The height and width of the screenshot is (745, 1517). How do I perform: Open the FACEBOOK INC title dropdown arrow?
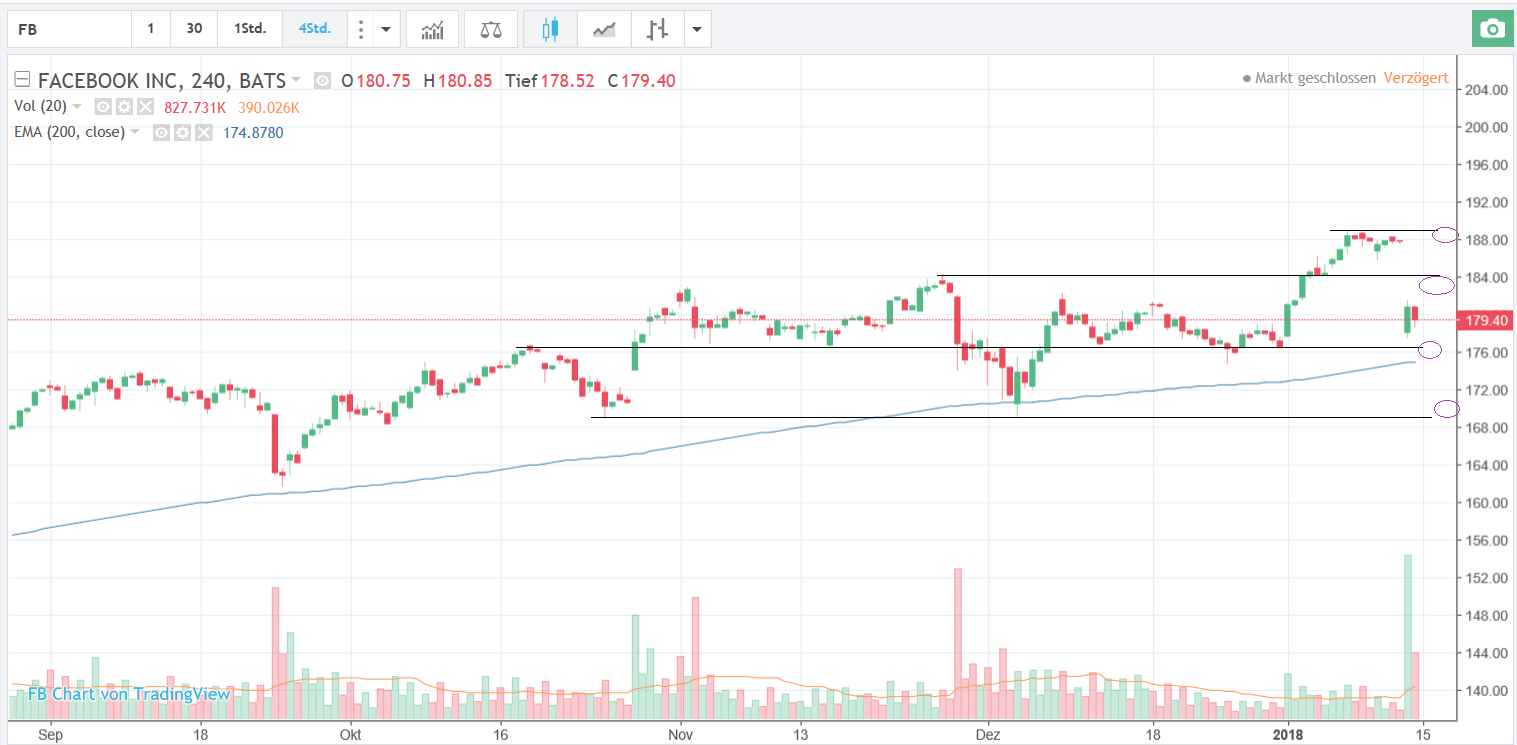coord(296,81)
